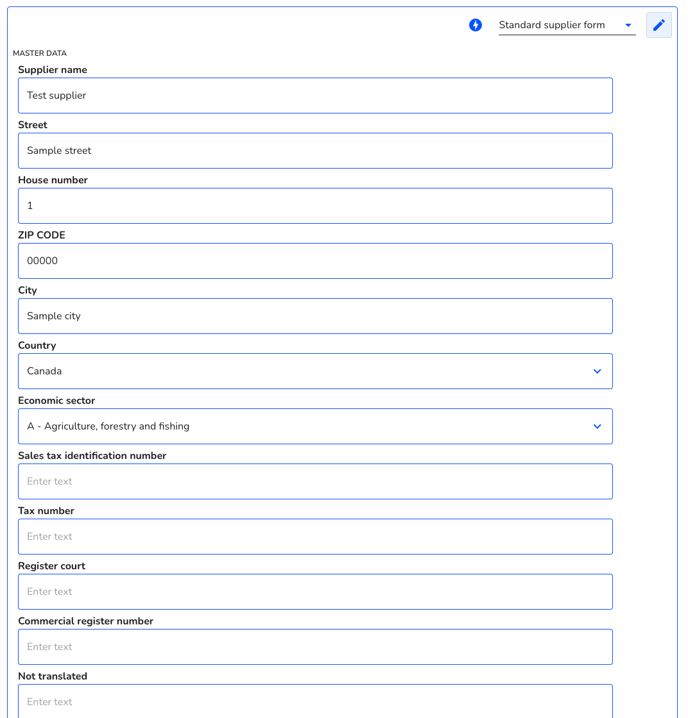The width and height of the screenshot is (688, 718).
Task: Click the City field containing Sample city
Action: 315,316
